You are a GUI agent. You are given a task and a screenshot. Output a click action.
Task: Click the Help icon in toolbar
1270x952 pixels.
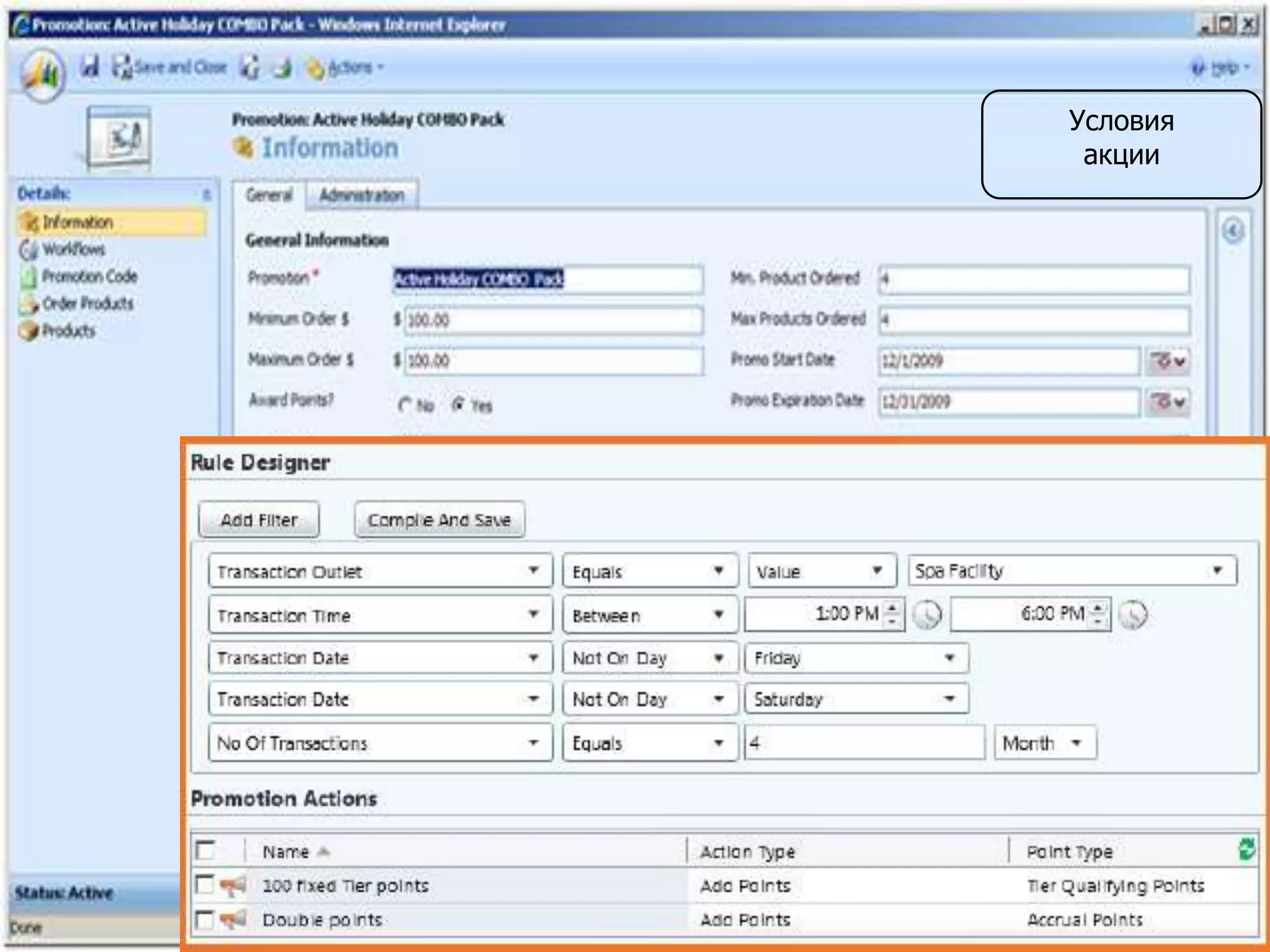(1198, 68)
